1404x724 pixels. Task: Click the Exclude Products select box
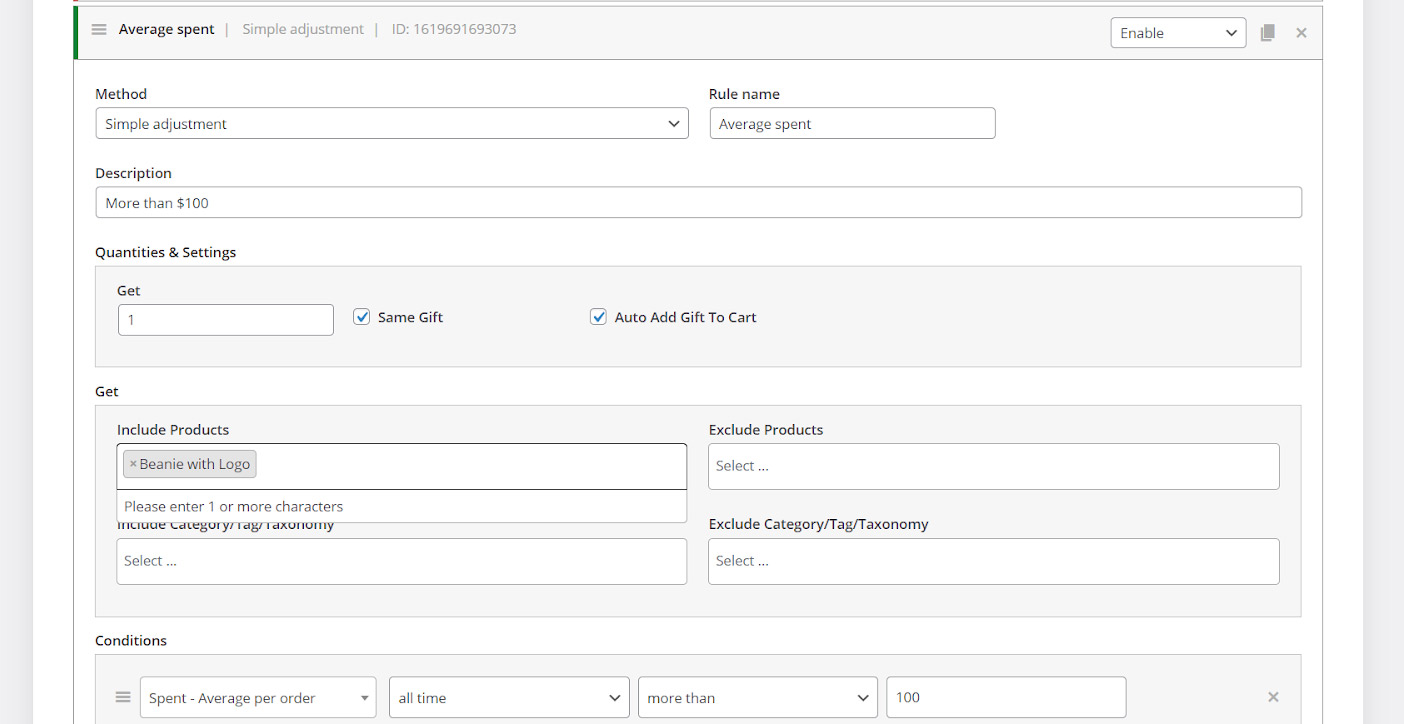click(993, 466)
